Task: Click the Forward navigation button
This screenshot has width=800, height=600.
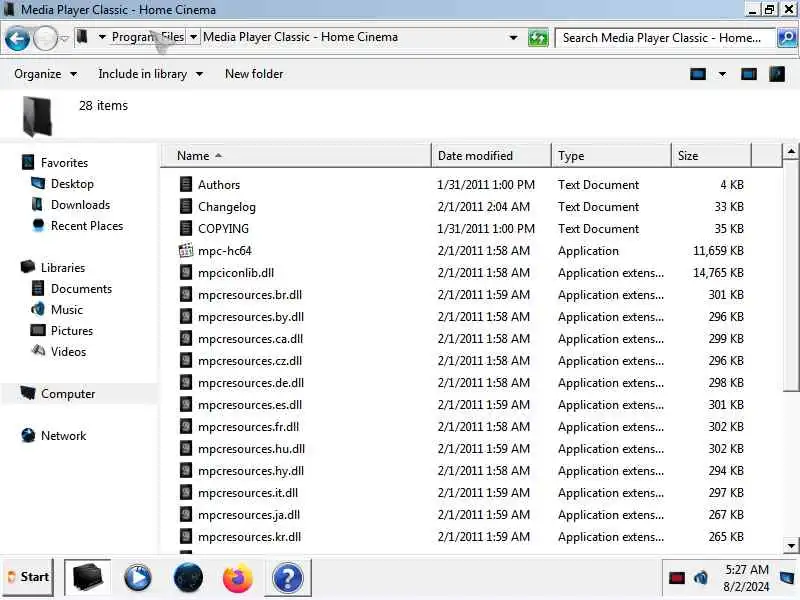Action: coord(45,38)
